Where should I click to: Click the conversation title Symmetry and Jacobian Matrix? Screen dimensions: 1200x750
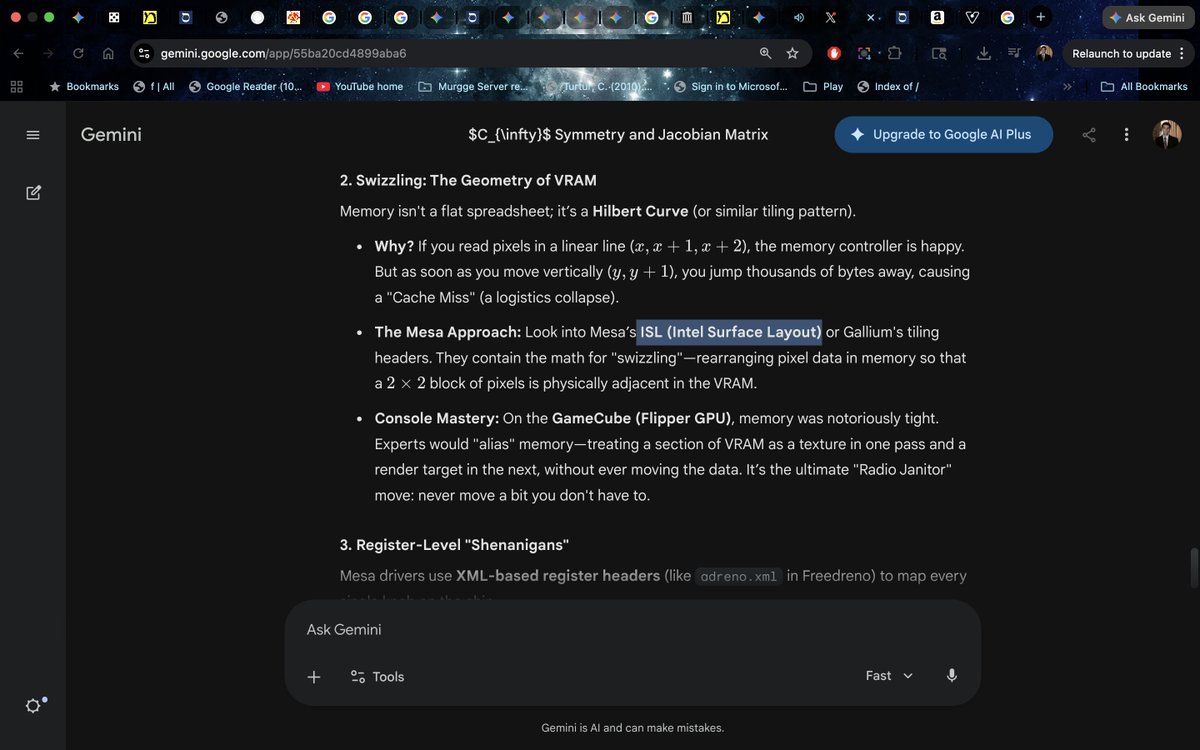tap(618, 134)
